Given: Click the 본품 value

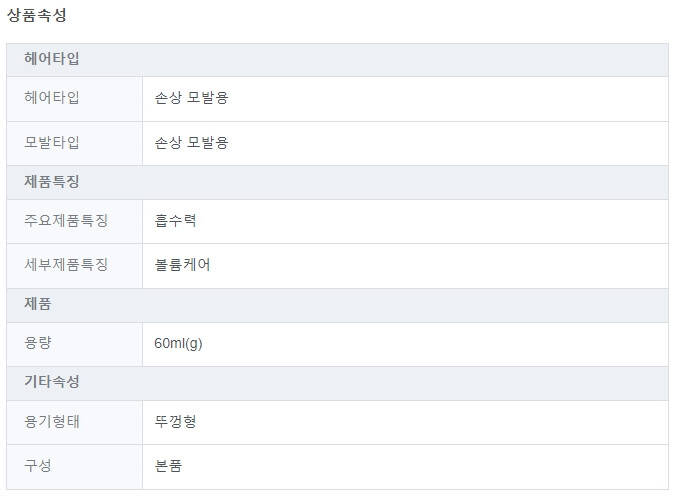Looking at the screenshot, I should 168,465.
